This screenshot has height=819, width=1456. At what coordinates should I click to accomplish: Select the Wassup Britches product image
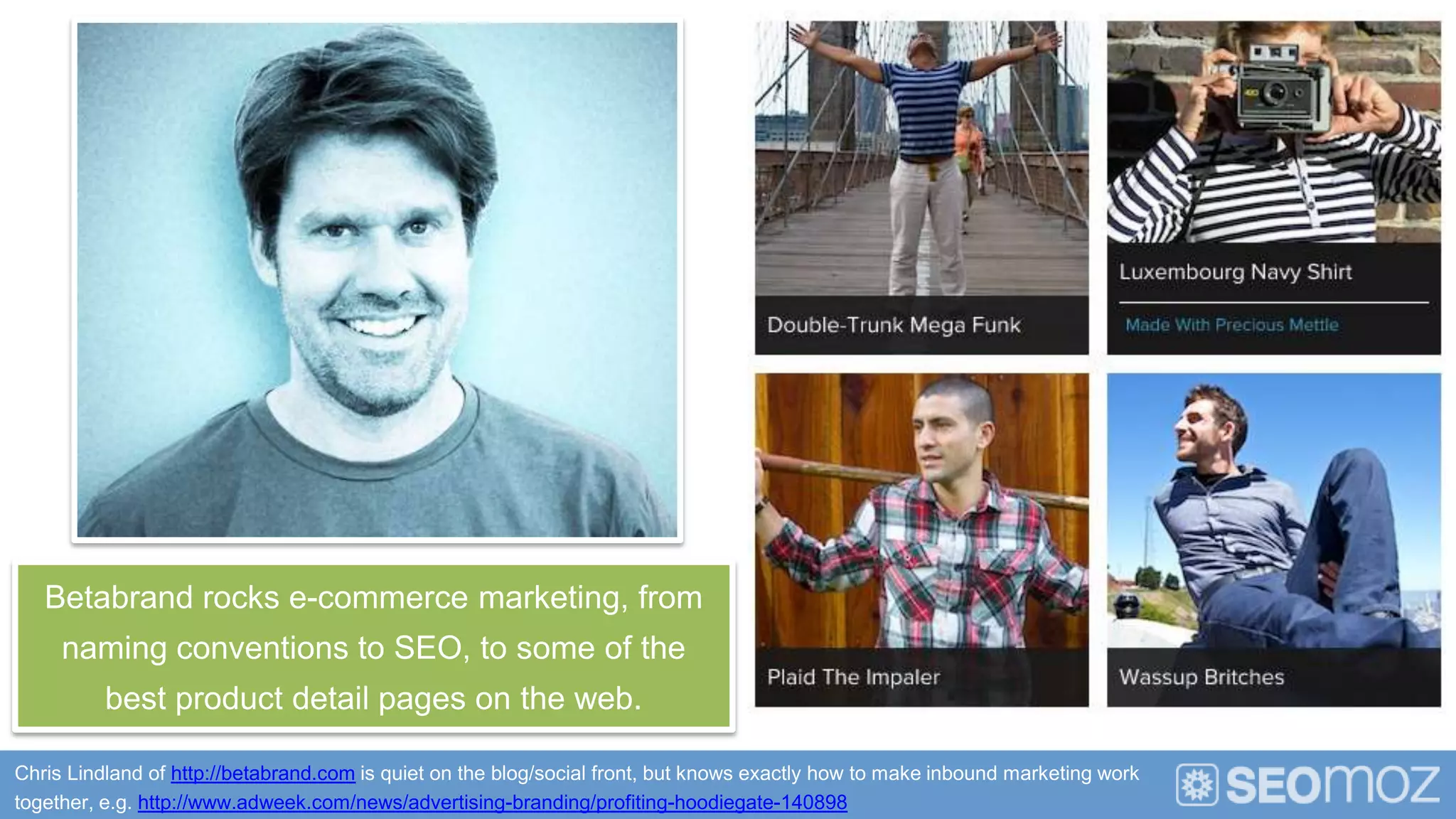[x=1273, y=510]
